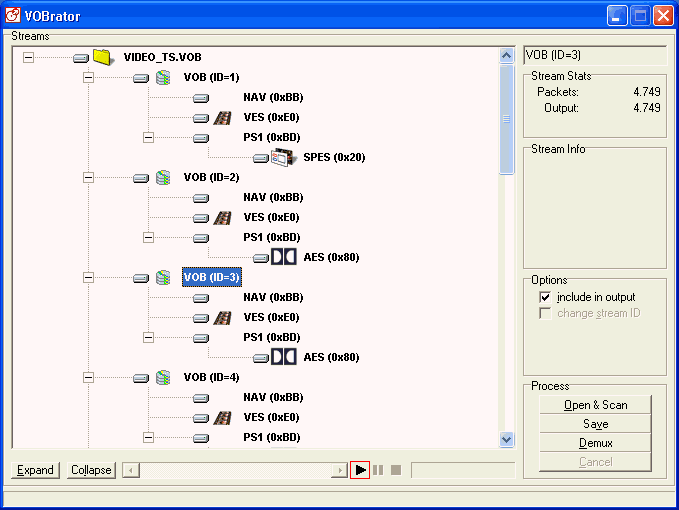Click the pause playback button
This screenshot has height=510, width=679.
point(378,470)
